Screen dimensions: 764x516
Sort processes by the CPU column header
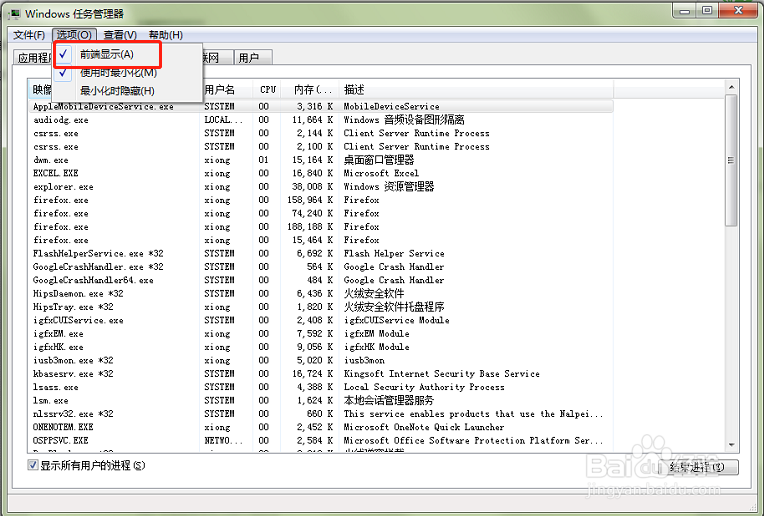[267, 90]
